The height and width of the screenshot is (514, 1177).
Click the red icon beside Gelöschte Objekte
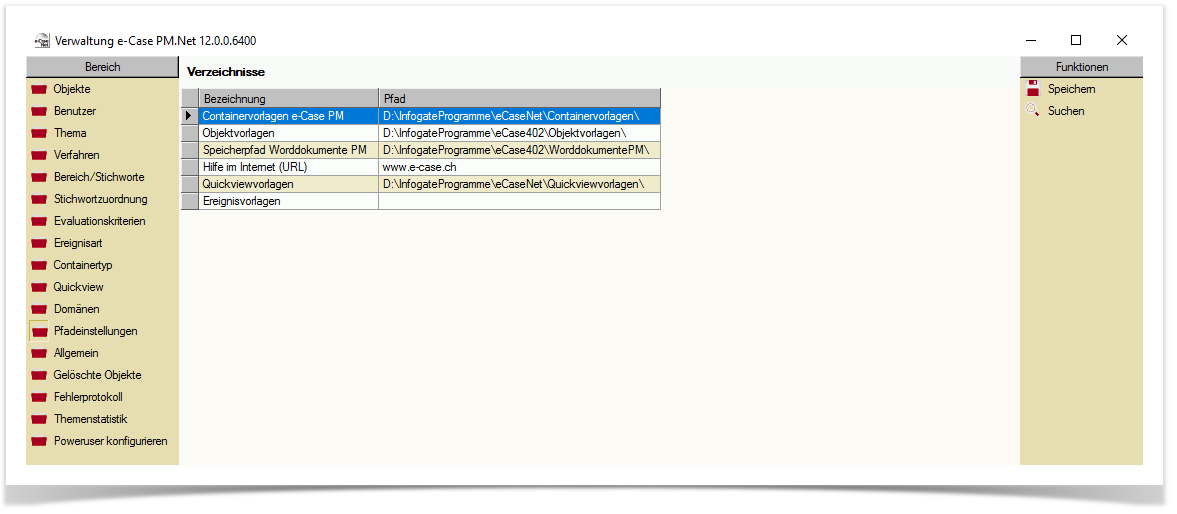tap(39, 375)
